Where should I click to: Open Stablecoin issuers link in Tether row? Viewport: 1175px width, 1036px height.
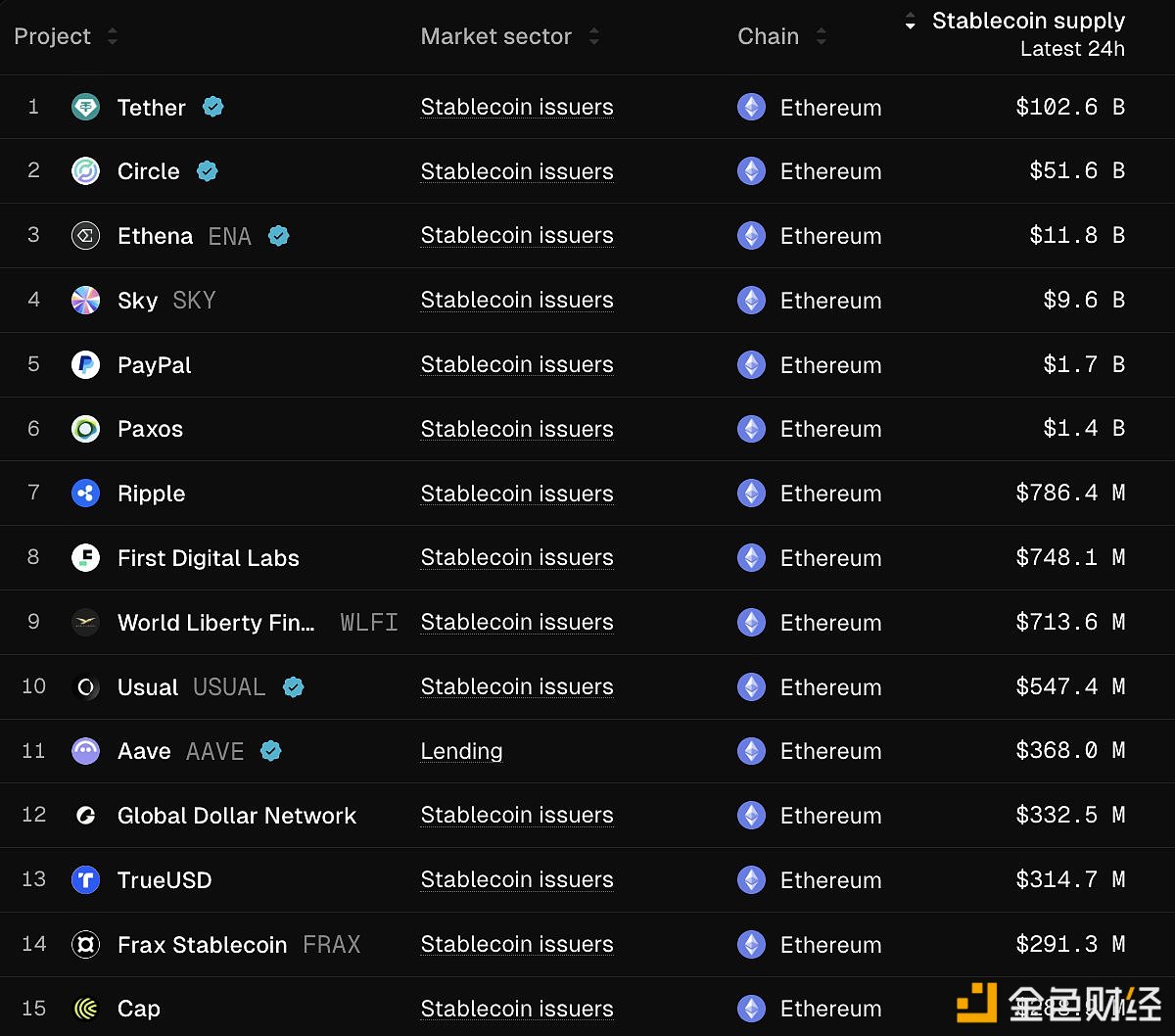coord(516,107)
